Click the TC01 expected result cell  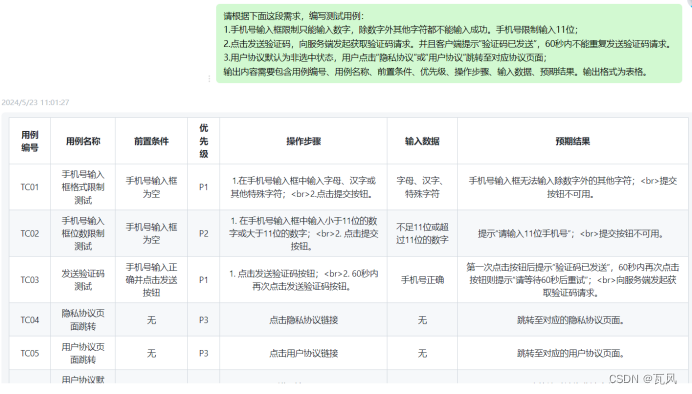[x=572, y=187]
